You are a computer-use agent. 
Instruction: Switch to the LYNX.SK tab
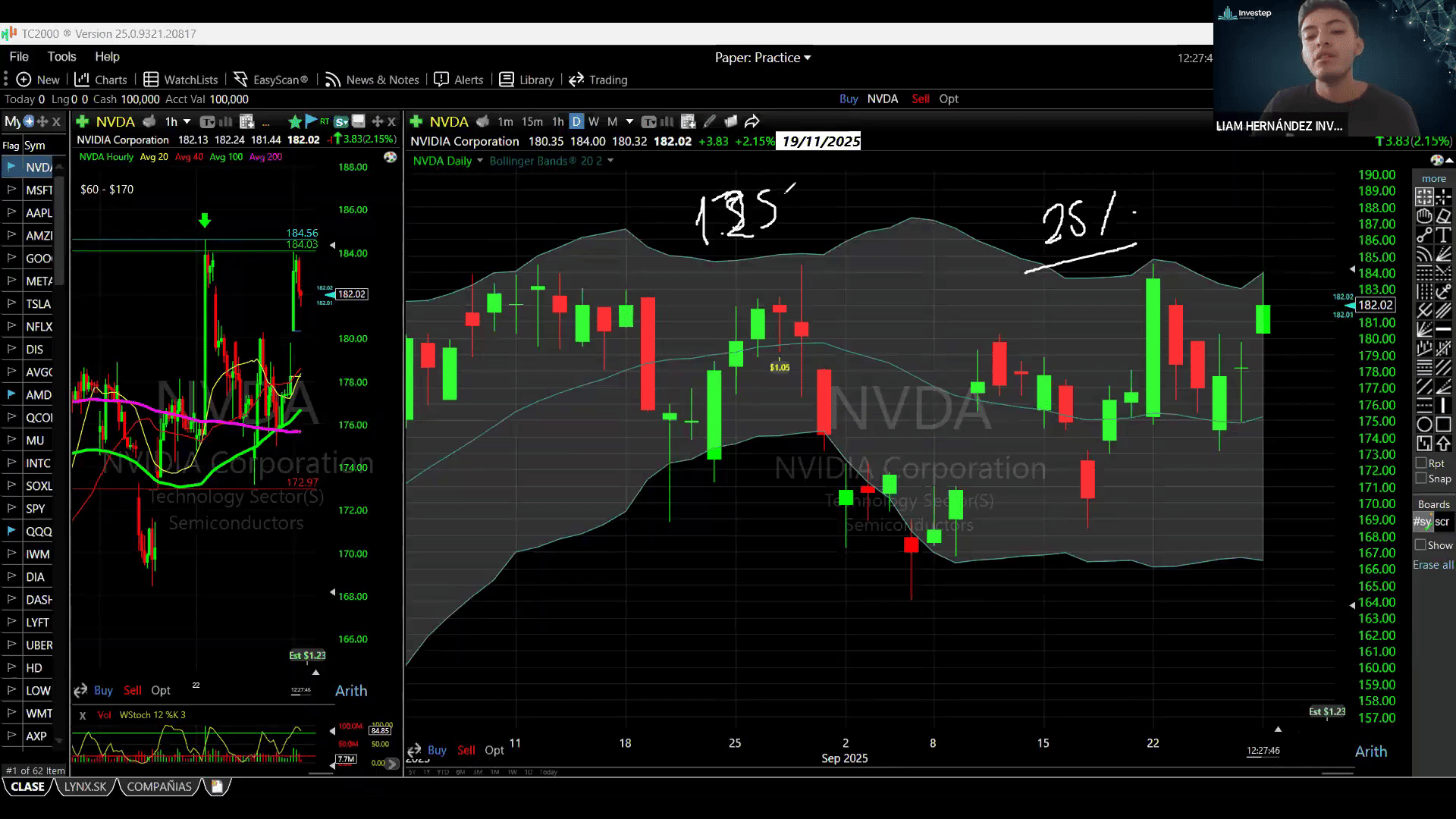85,786
